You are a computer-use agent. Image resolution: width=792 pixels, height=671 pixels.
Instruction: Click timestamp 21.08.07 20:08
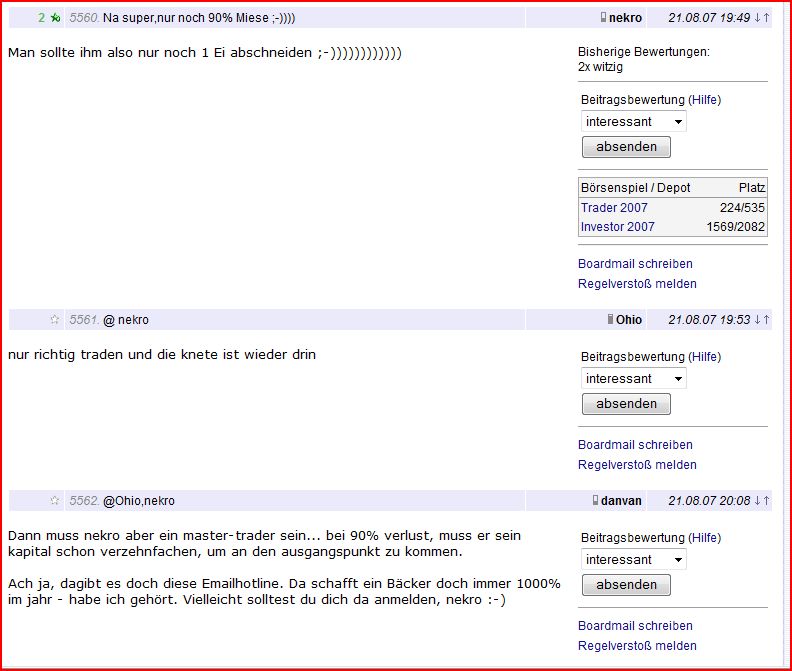point(709,500)
